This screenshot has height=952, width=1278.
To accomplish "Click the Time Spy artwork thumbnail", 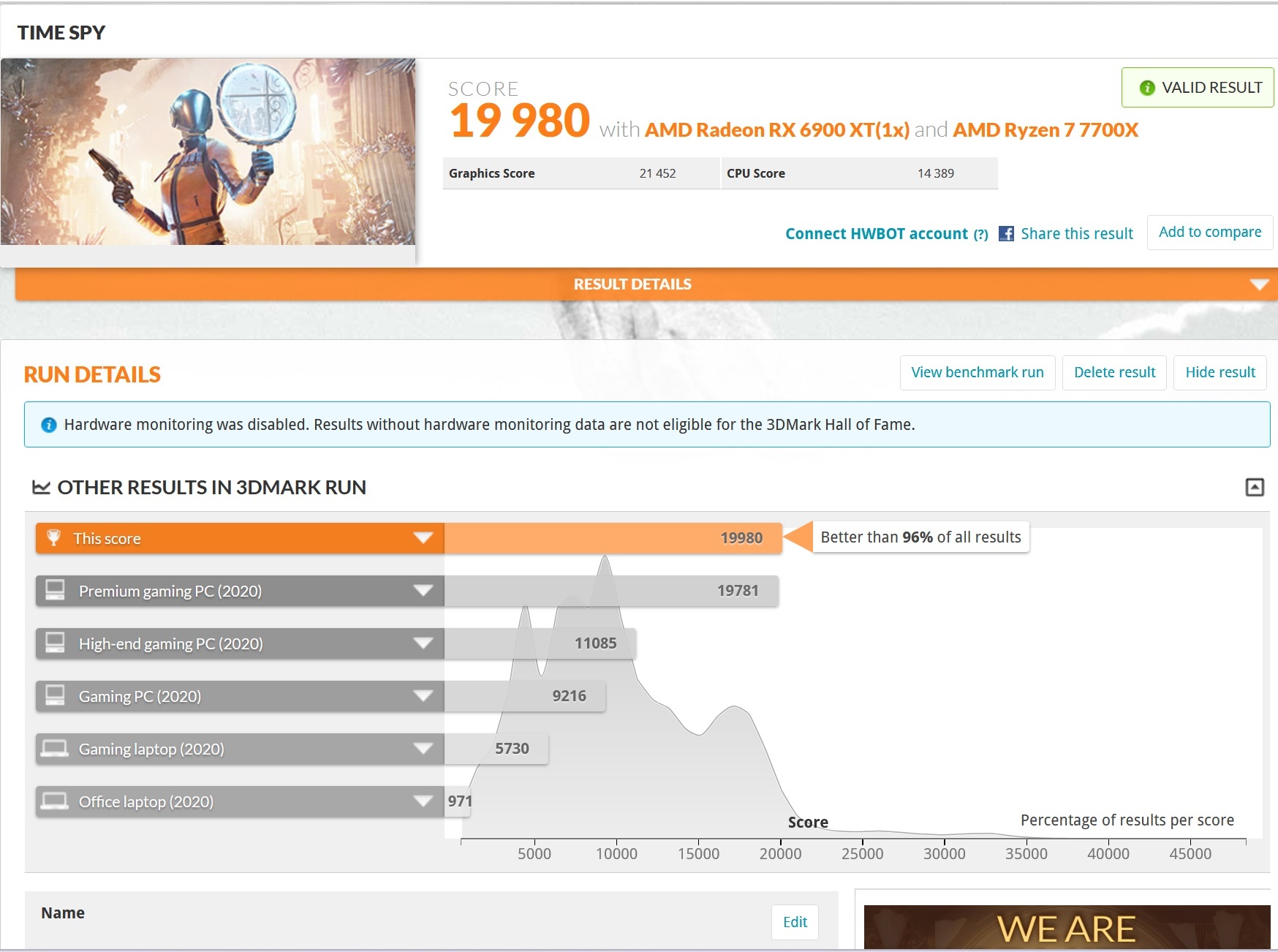I will pos(208,151).
